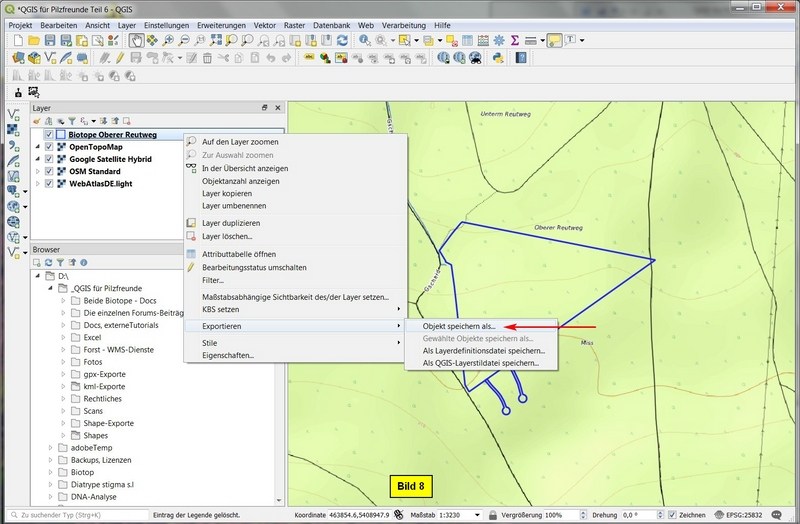Open the Python console

[x=498, y=58]
